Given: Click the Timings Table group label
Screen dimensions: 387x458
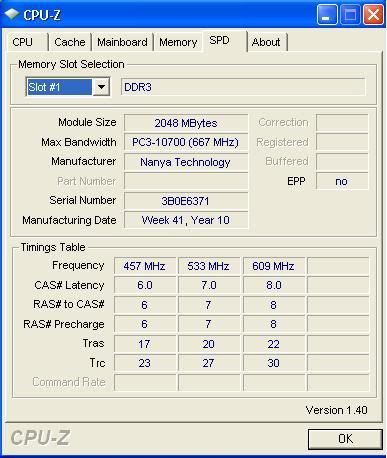Looking at the screenshot, I should [x=53, y=247].
